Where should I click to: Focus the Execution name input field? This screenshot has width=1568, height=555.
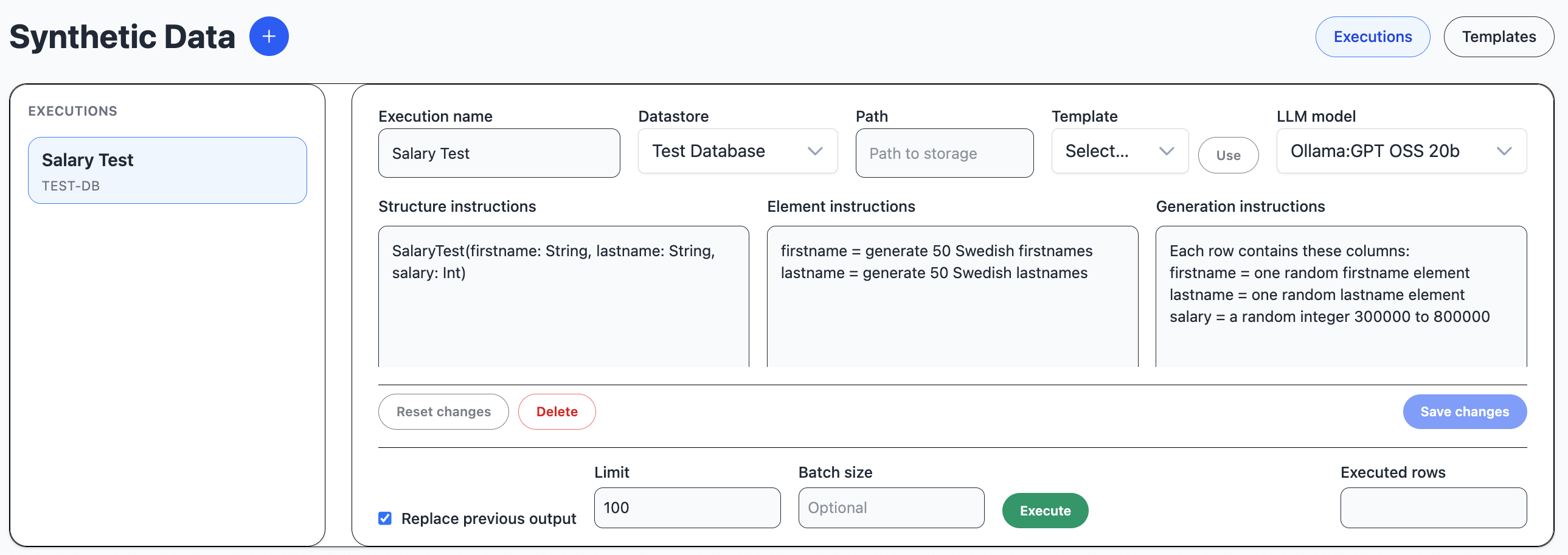click(499, 153)
